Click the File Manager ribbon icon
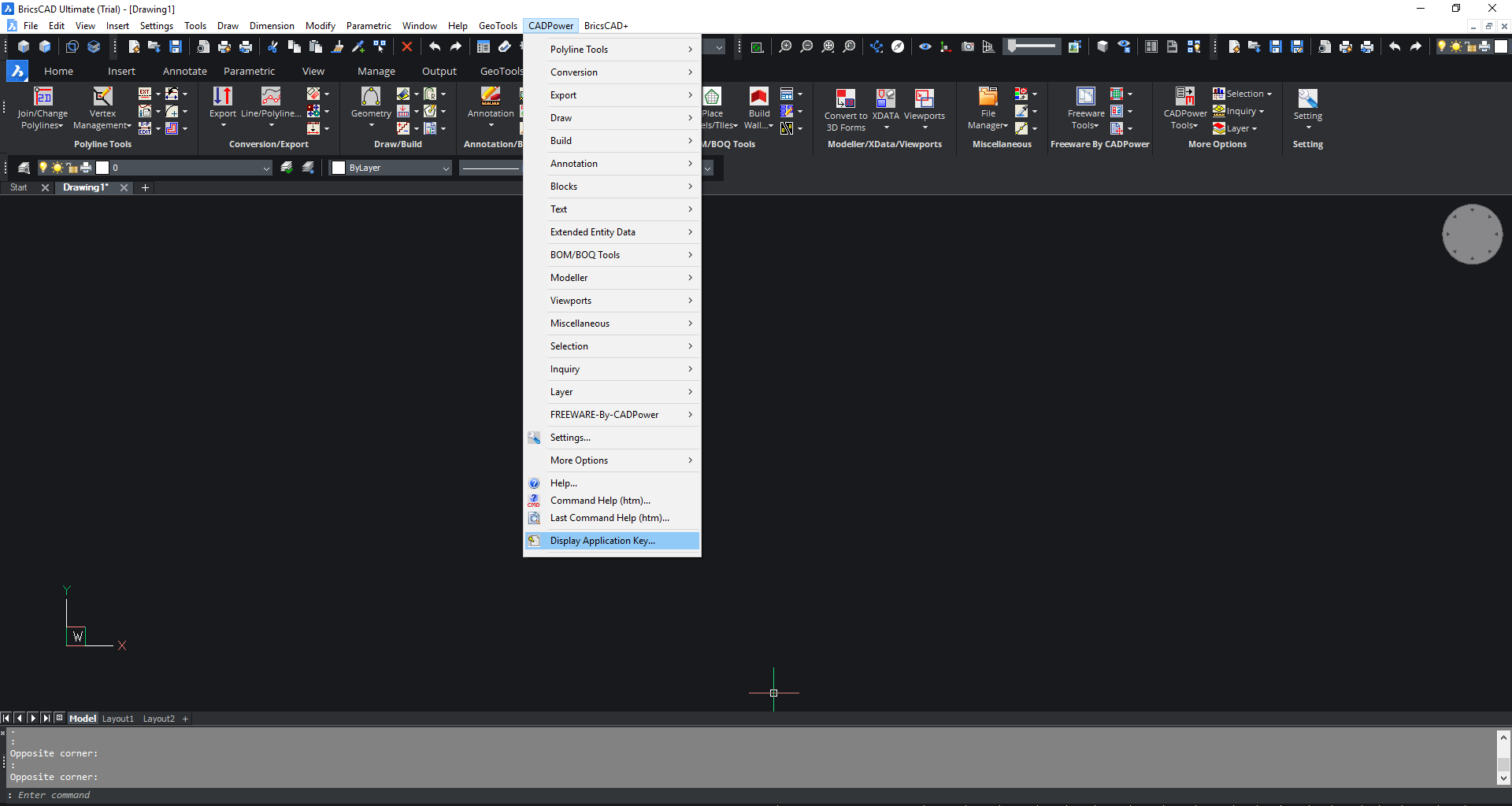The image size is (1512, 806). [988, 97]
